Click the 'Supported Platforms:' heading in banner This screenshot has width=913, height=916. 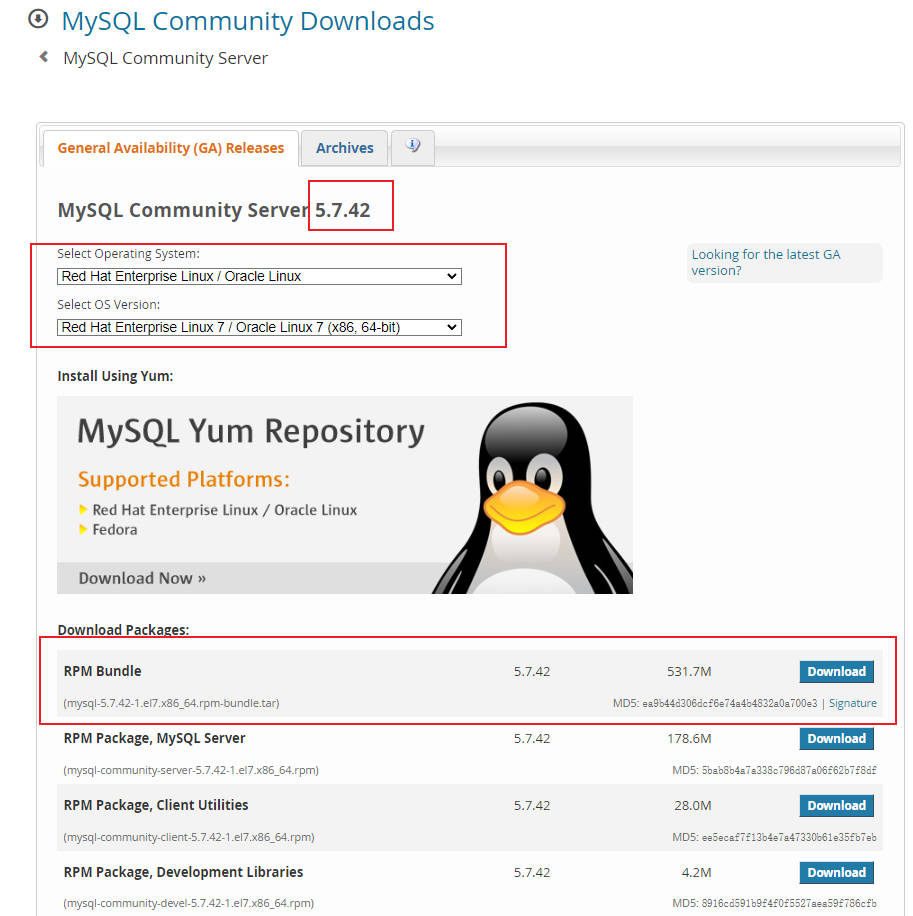point(184,479)
